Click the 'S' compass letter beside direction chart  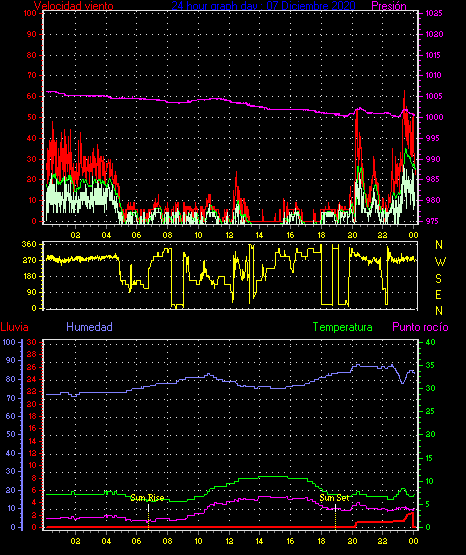tap(438, 279)
